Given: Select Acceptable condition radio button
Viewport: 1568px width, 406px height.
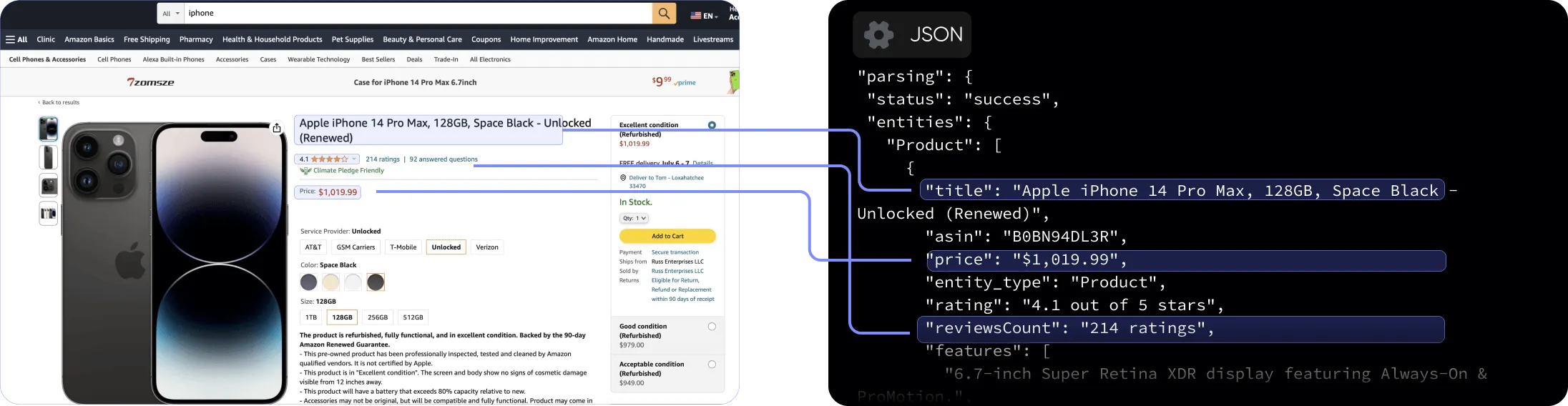Looking at the screenshot, I should click(712, 365).
